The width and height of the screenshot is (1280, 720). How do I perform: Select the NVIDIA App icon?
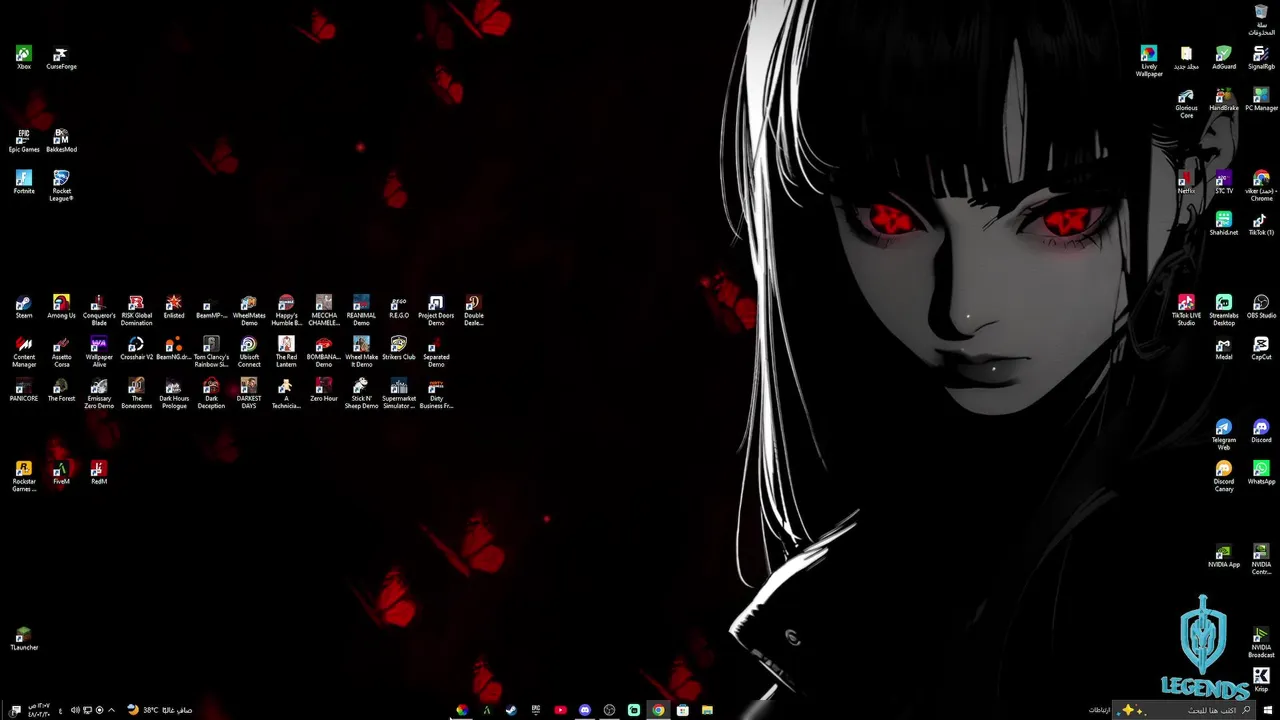click(x=1224, y=557)
